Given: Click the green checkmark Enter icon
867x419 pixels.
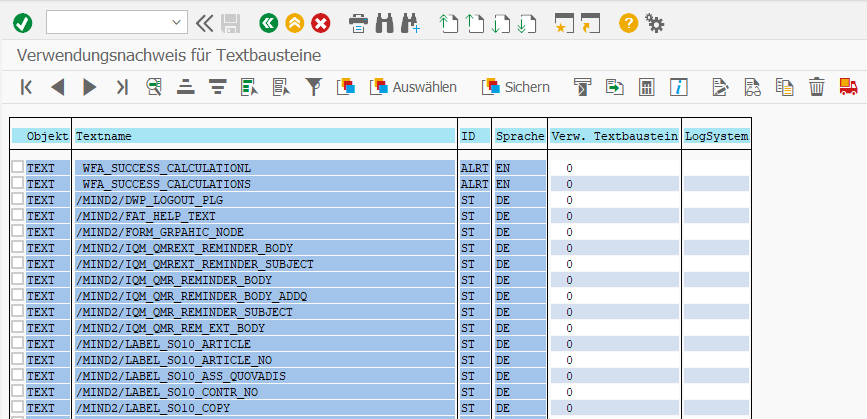Looking at the screenshot, I should click(23, 23).
